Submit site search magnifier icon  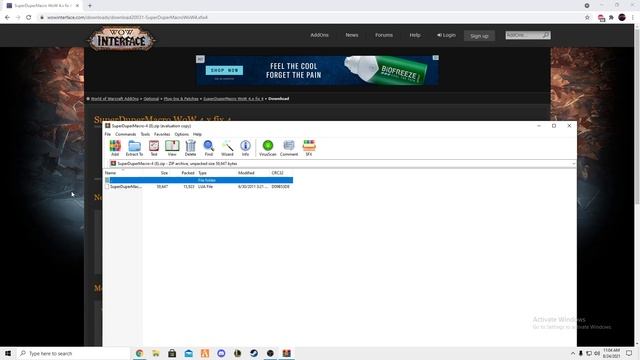pos(546,36)
